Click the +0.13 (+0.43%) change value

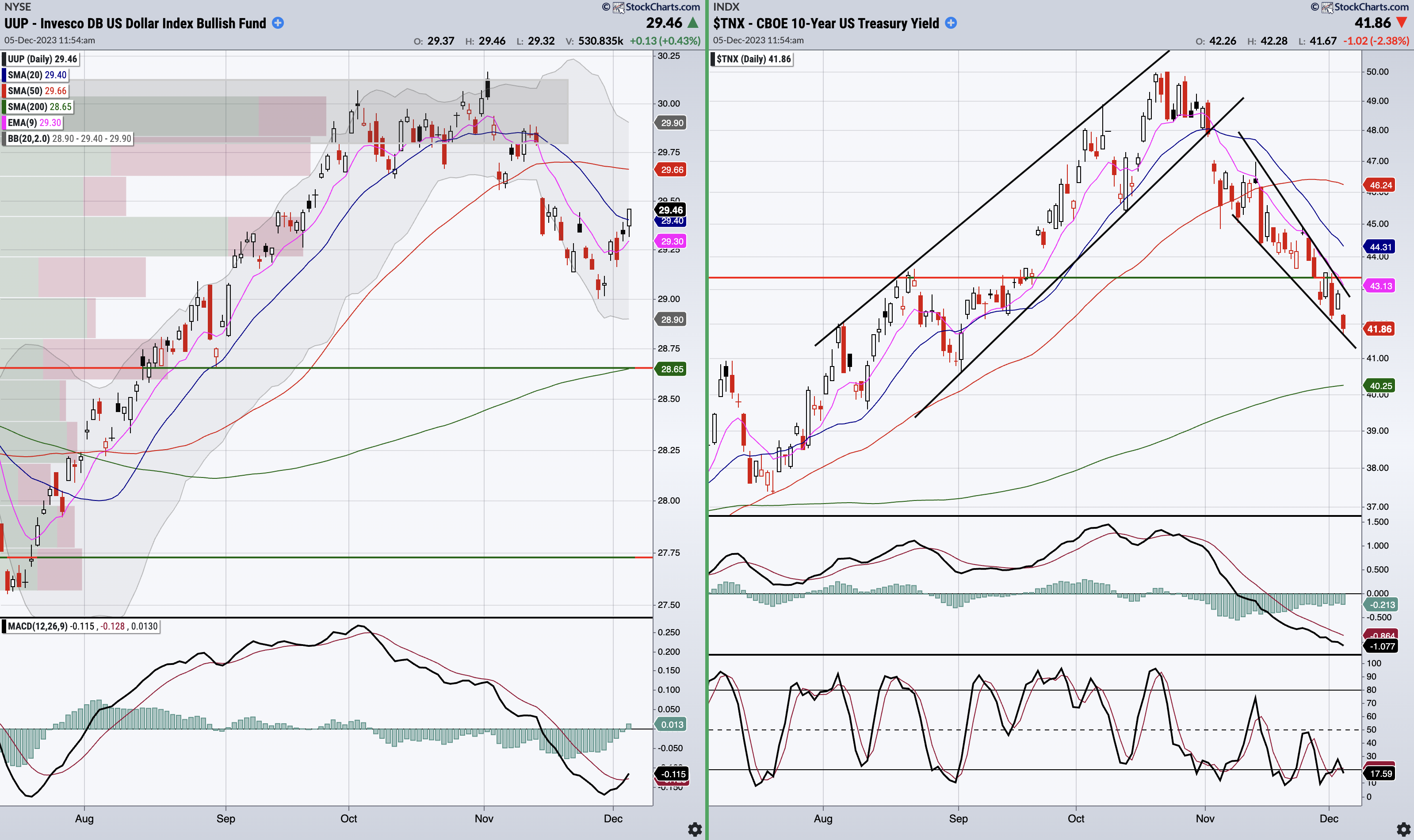tap(665, 41)
